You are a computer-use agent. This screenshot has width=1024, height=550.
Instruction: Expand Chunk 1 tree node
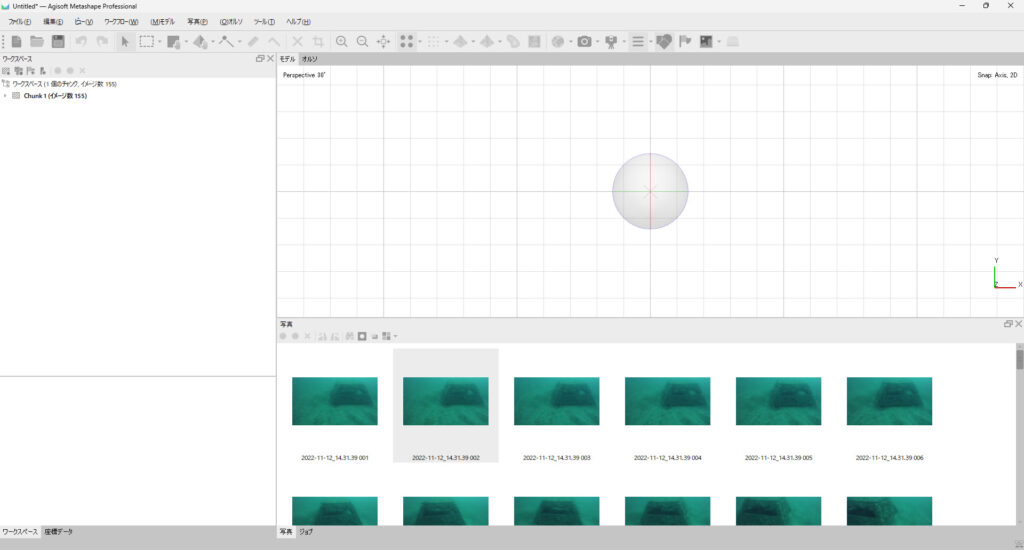(x=5, y=96)
